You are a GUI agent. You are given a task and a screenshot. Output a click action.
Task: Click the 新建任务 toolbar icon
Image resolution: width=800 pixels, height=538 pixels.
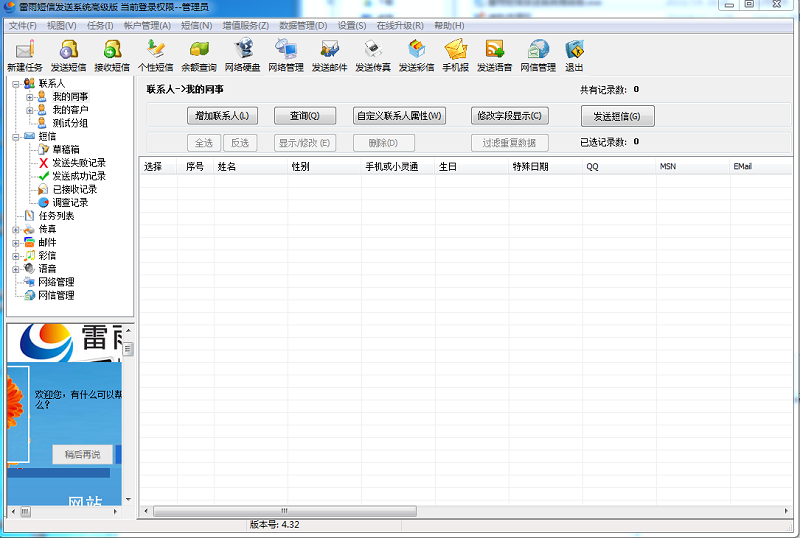(x=24, y=55)
